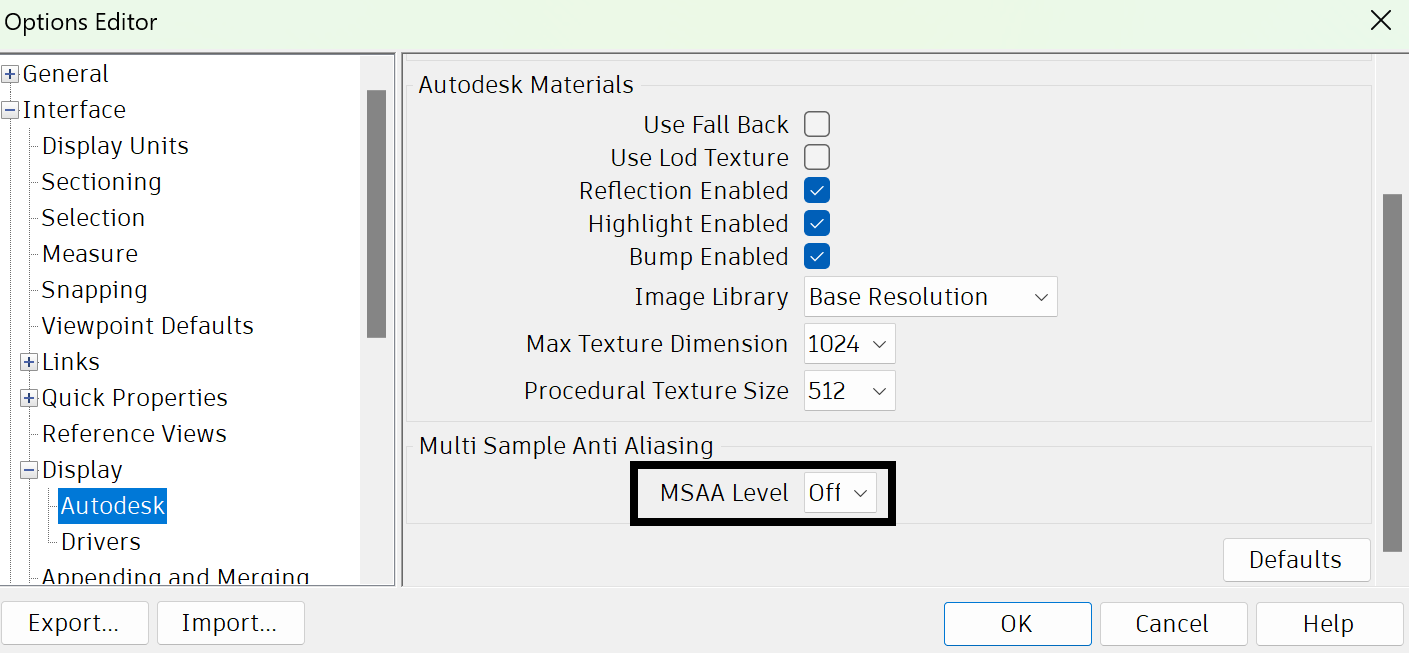
Task: Uncheck the Bump Enabled option
Action: point(816,256)
